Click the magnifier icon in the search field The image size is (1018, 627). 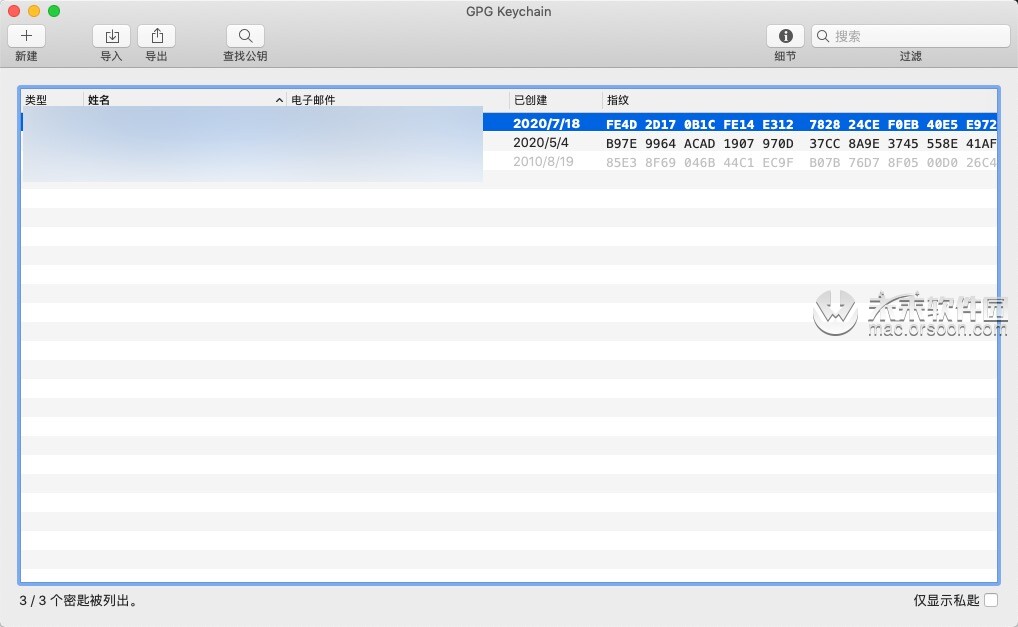click(823, 36)
